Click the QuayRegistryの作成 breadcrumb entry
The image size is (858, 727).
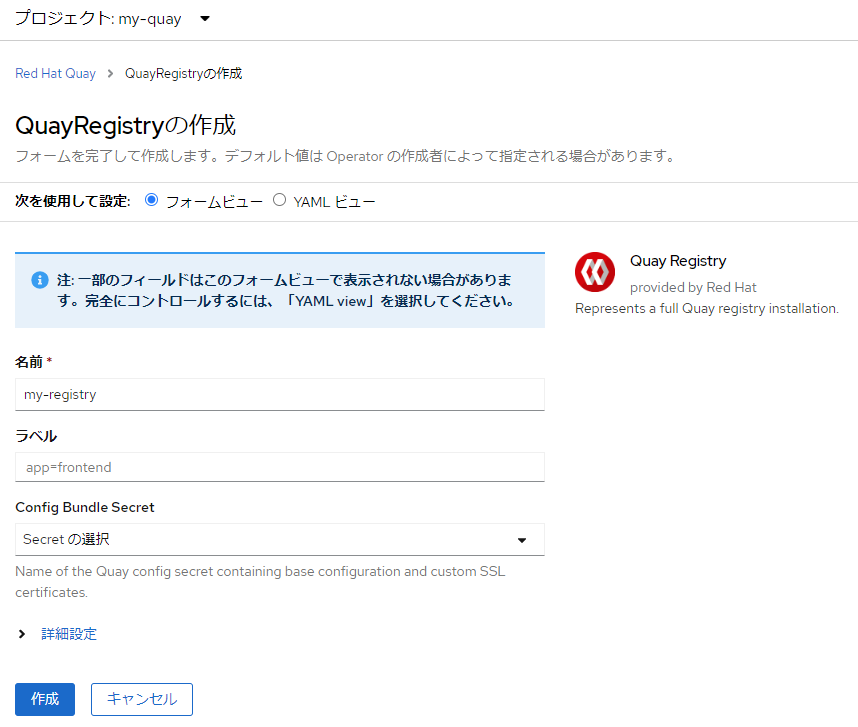tap(183, 73)
